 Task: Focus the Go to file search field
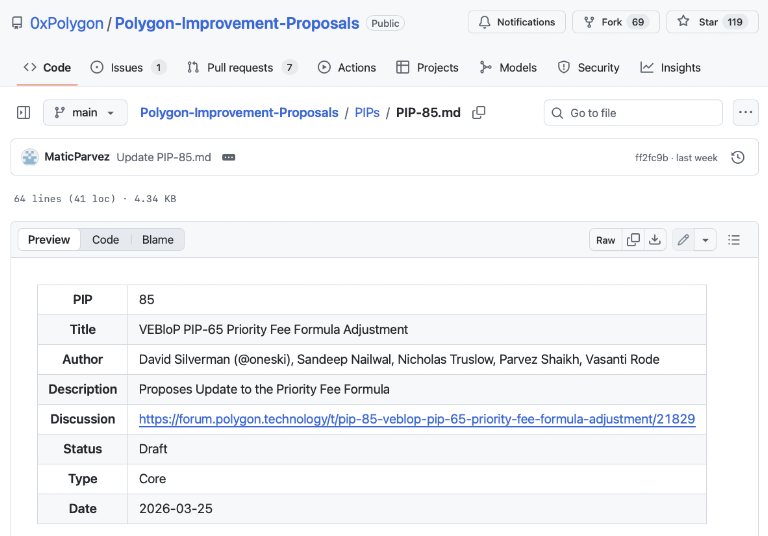tap(633, 113)
